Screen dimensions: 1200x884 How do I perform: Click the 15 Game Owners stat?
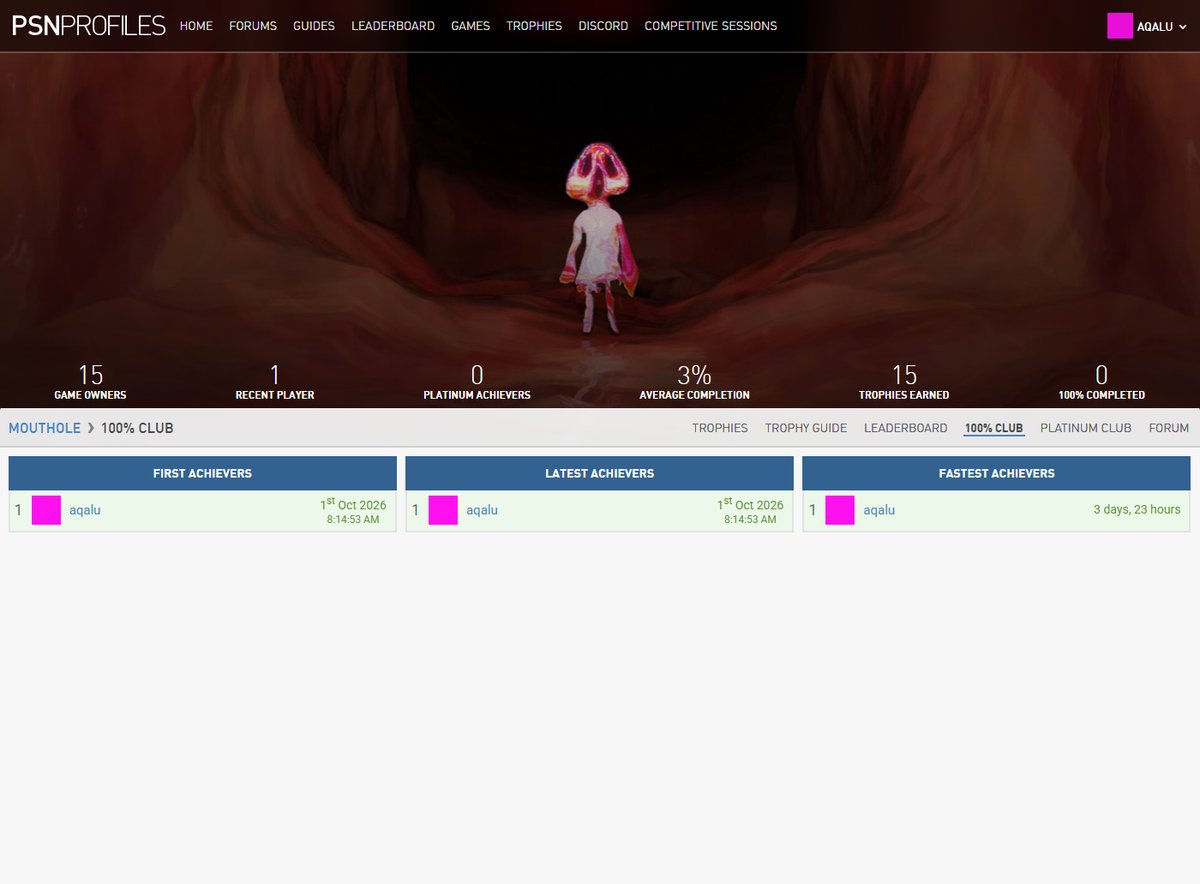pos(90,382)
